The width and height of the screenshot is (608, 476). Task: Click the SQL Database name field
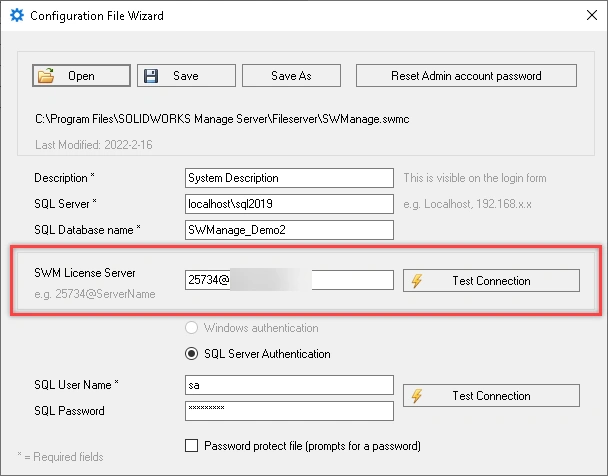[x=290, y=230]
